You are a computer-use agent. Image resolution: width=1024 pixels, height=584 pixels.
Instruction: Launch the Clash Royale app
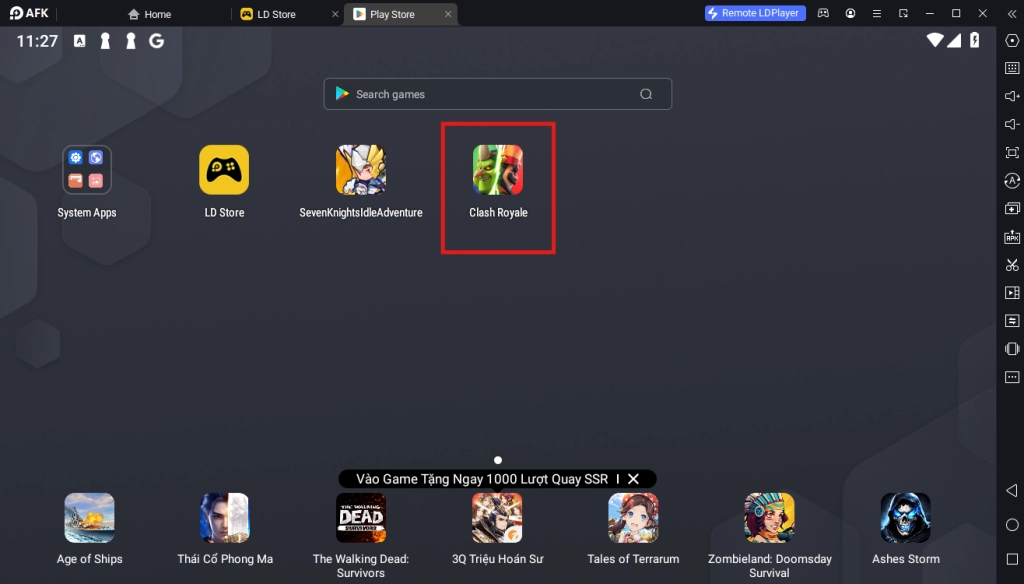498,170
